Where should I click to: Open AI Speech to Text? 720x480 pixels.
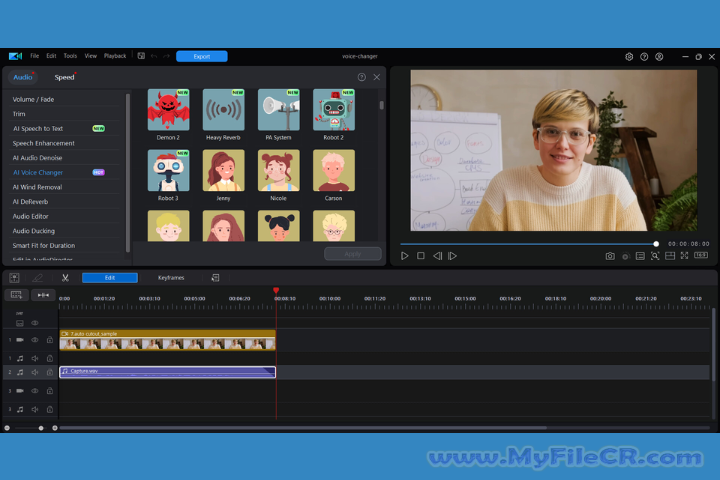64,129
